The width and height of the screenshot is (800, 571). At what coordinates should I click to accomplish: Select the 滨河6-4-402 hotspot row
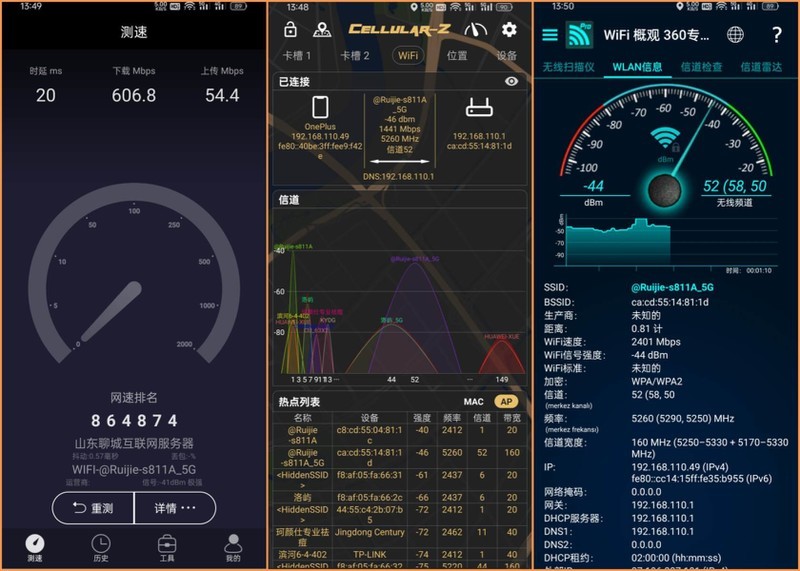point(399,554)
